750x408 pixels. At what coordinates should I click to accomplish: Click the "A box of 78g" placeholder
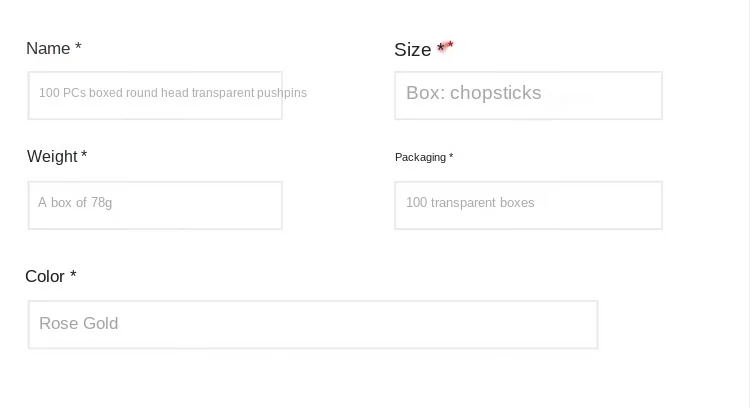tap(75, 203)
